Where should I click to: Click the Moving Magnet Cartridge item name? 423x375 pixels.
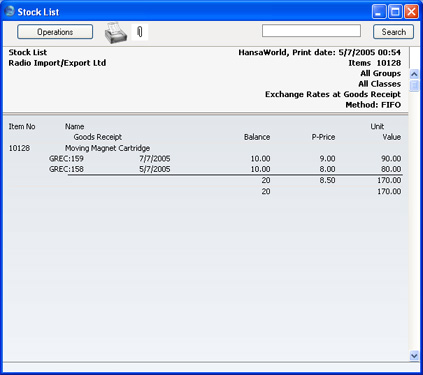point(107,148)
